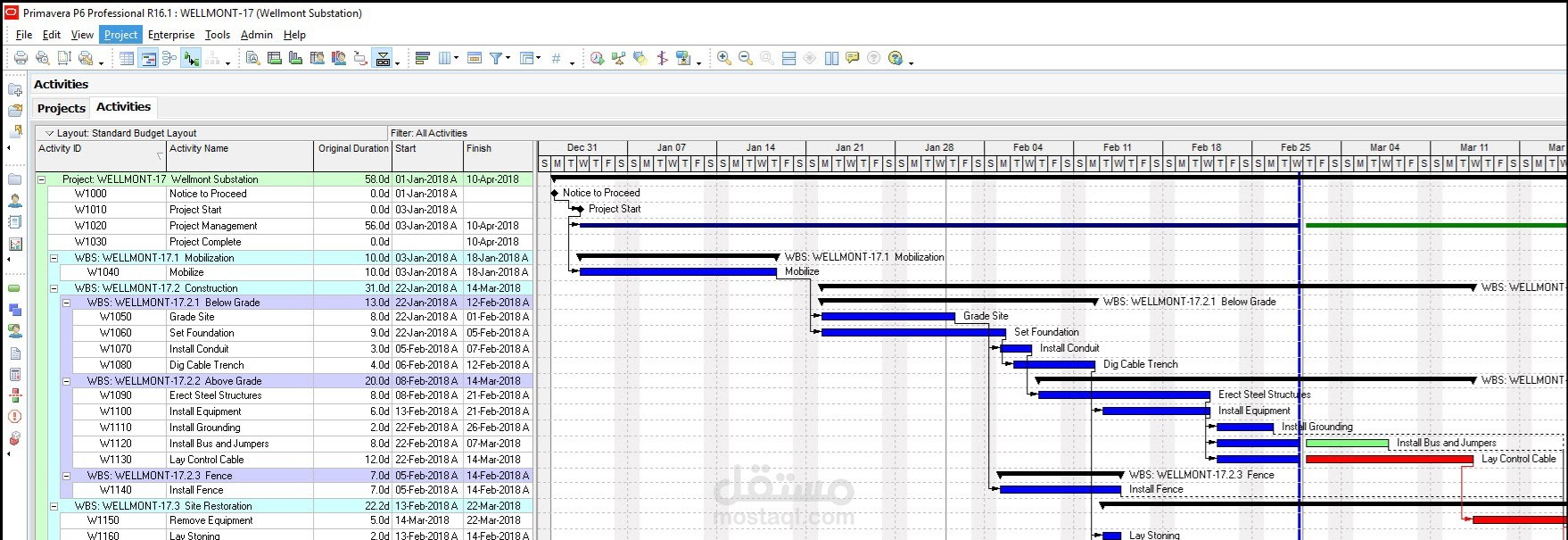
Task: Click the Feb 25 timescale header
Action: [1296, 147]
